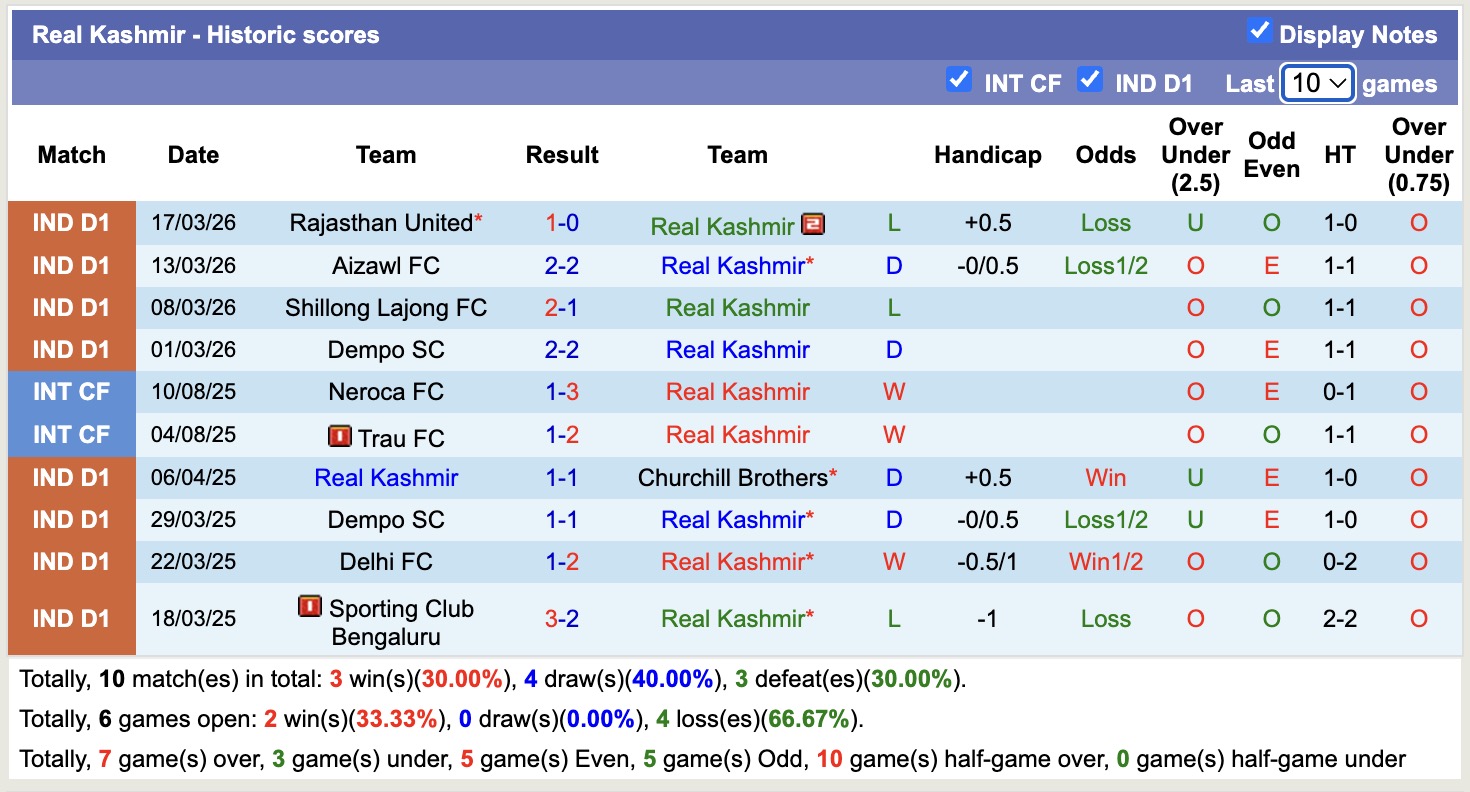Select the INT CF badge on Neroca FC row
Viewport: 1470px width, 792px height.
pyautogui.click(x=71, y=392)
